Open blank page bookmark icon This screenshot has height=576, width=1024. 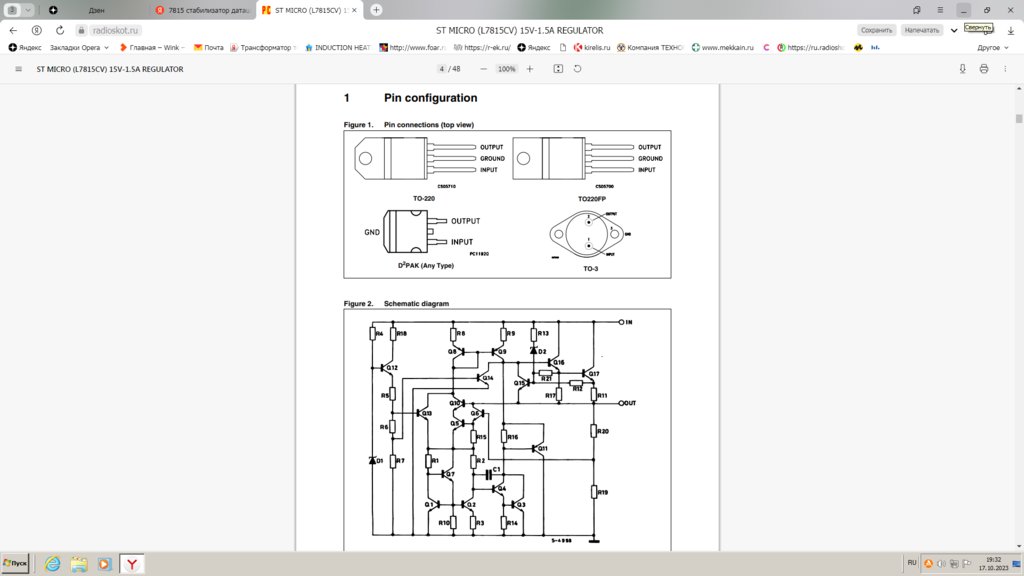pyautogui.click(x=563, y=47)
